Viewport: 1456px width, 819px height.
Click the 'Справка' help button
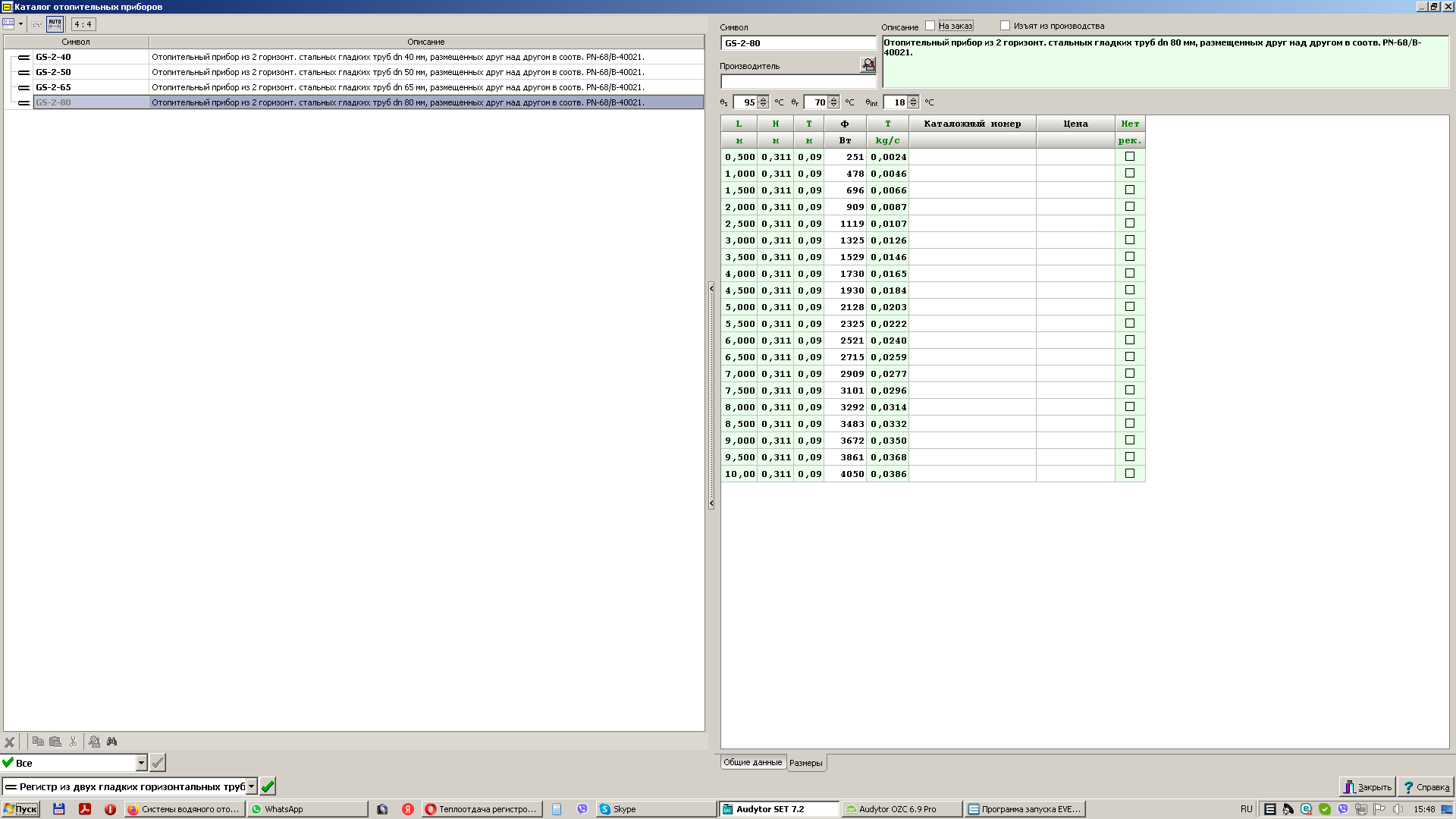tap(1426, 787)
